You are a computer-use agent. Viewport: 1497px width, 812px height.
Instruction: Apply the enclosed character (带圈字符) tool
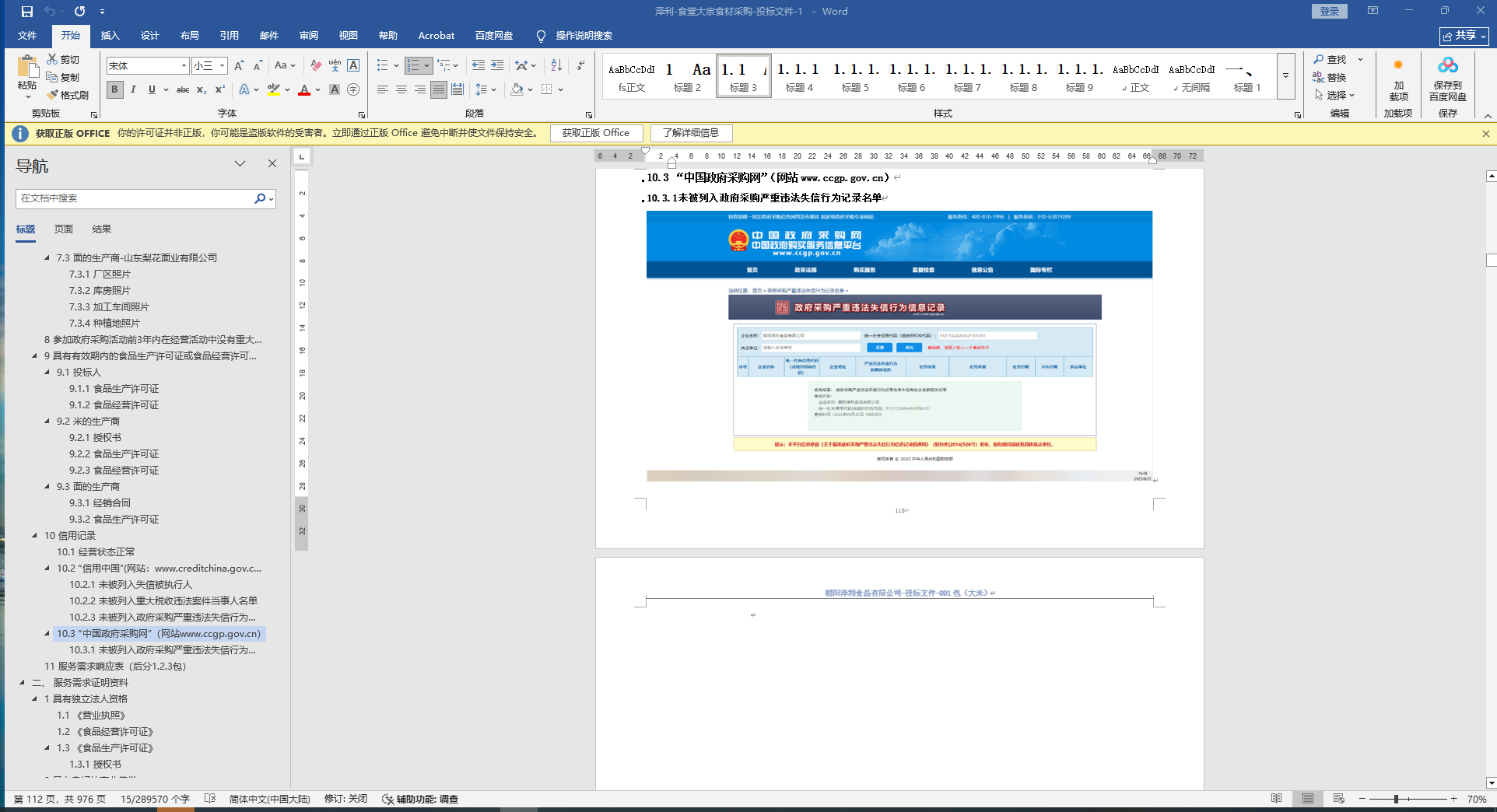click(x=353, y=89)
